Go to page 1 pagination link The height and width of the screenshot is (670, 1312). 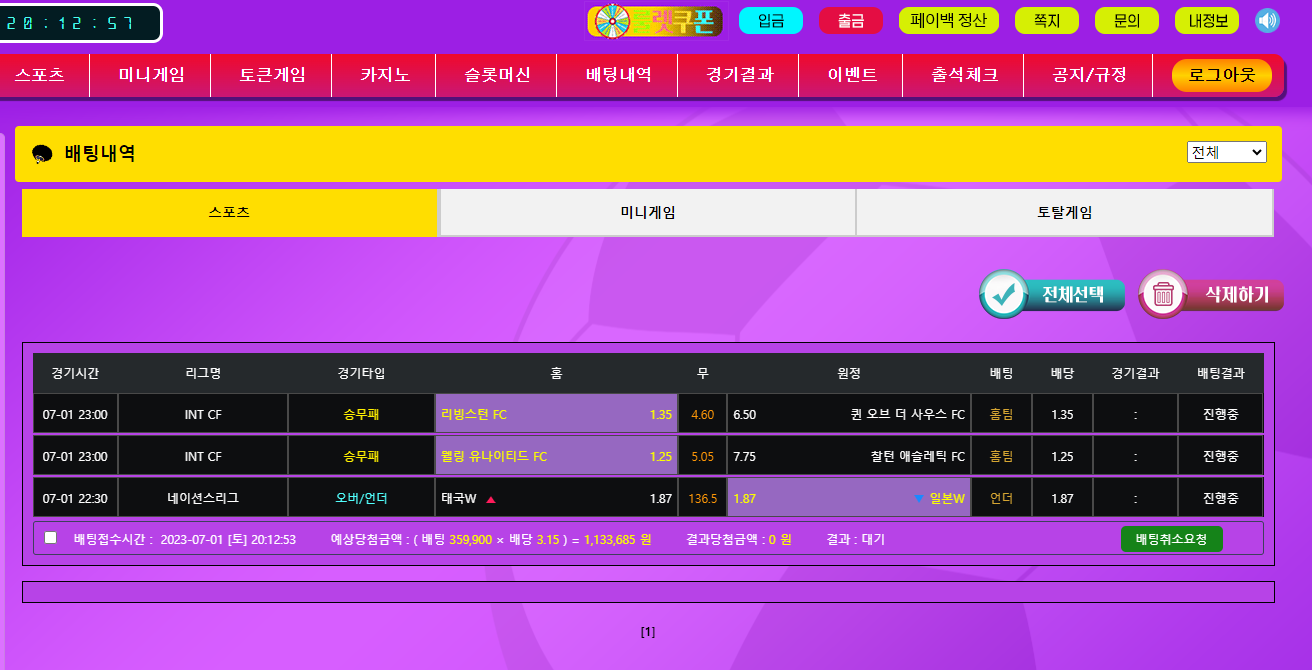pos(648,632)
